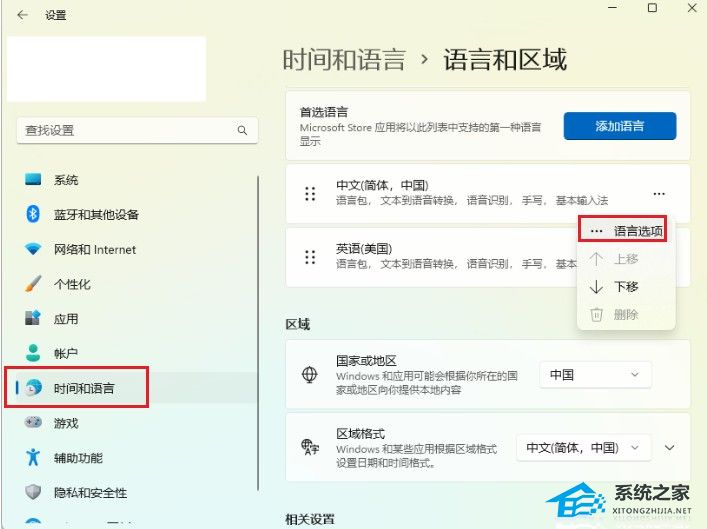Image resolution: width=707 pixels, height=529 pixels.
Task: Open 系统 settings category
Action: [65, 180]
